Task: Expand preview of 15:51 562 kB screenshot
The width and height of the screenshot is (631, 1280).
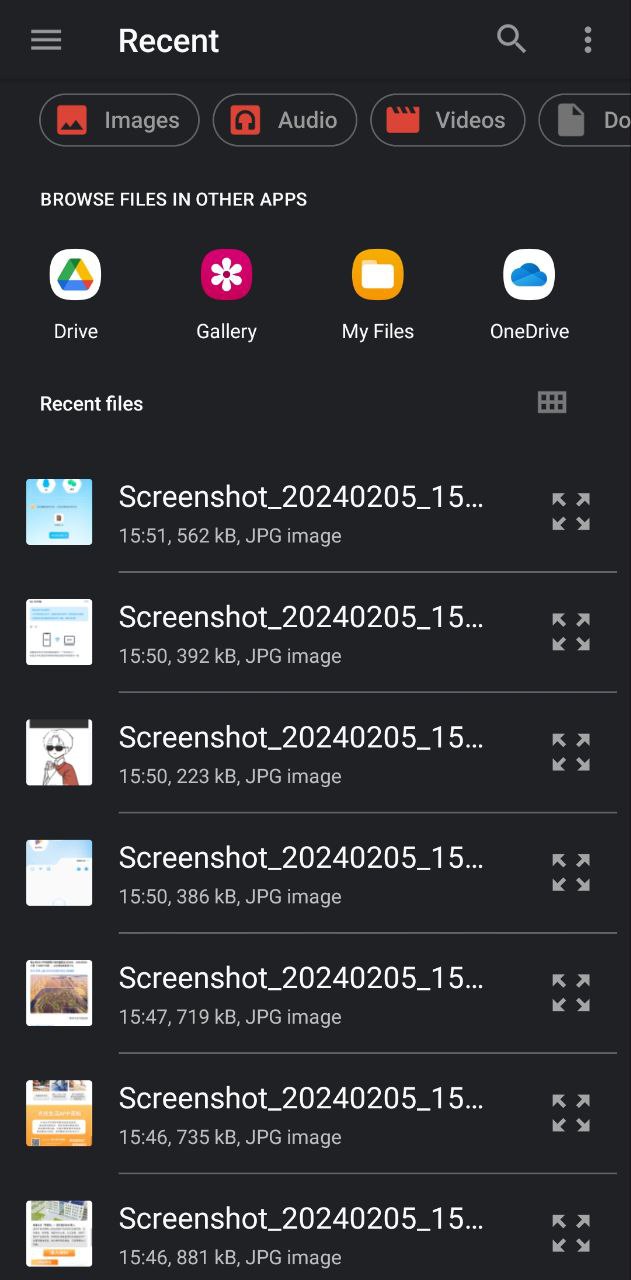Action: (x=571, y=511)
